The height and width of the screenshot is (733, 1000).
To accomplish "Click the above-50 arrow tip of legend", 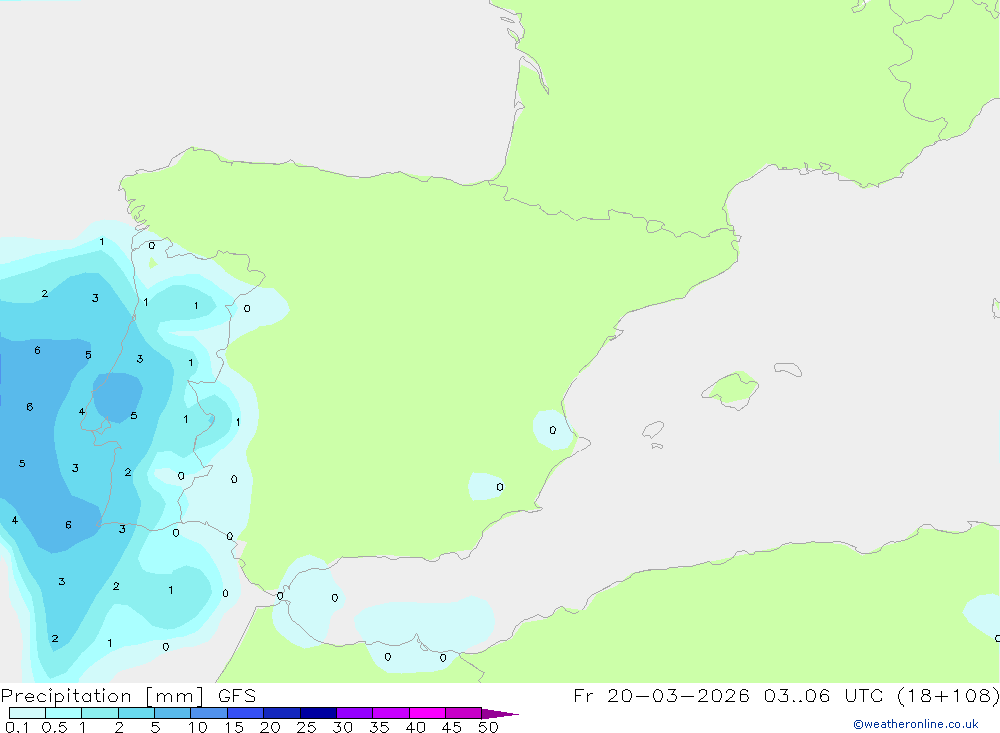I will 500,714.
